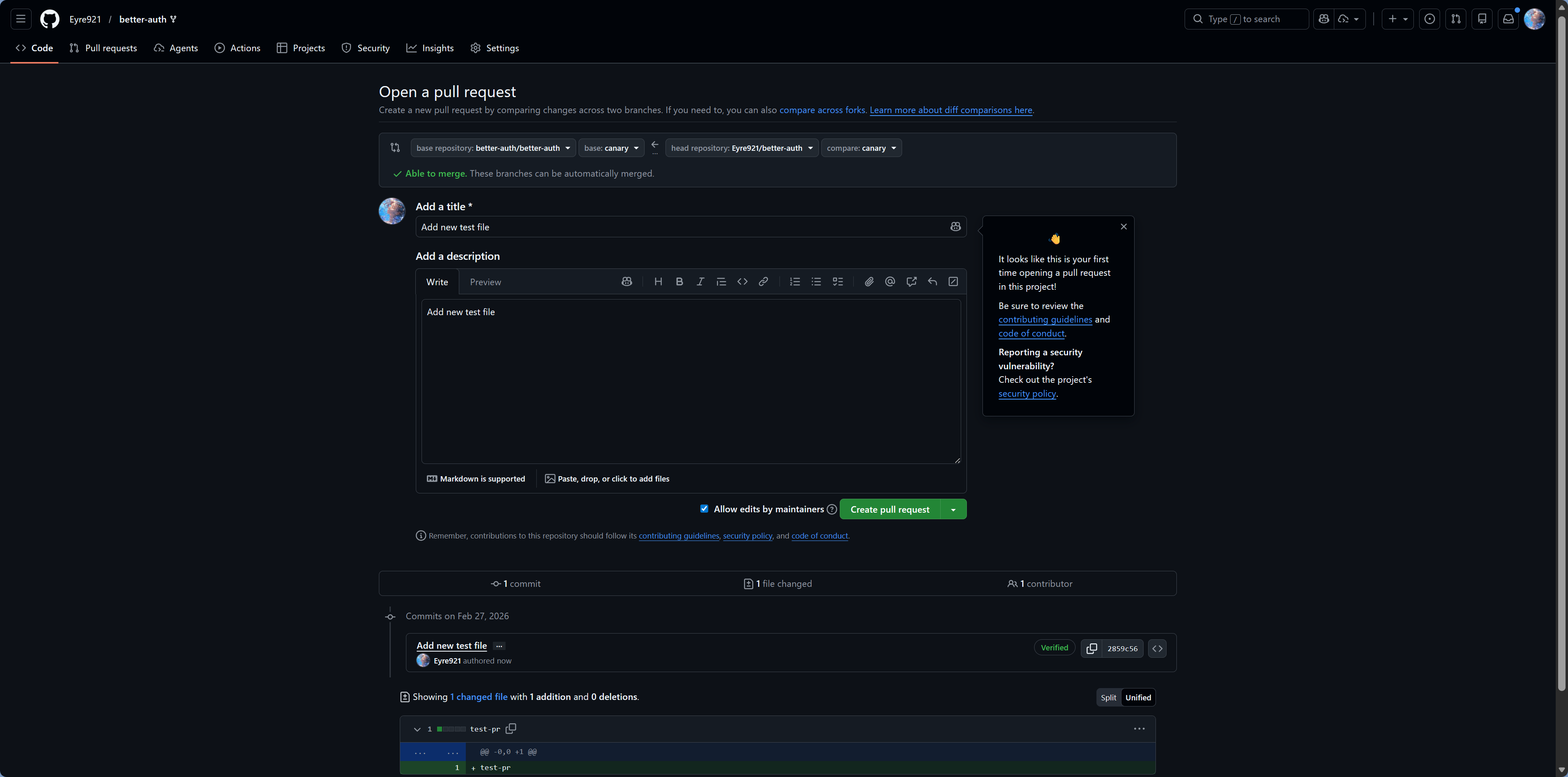Switch to the Preview tab
This screenshot has width=1568, height=777.
click(485, 282)
